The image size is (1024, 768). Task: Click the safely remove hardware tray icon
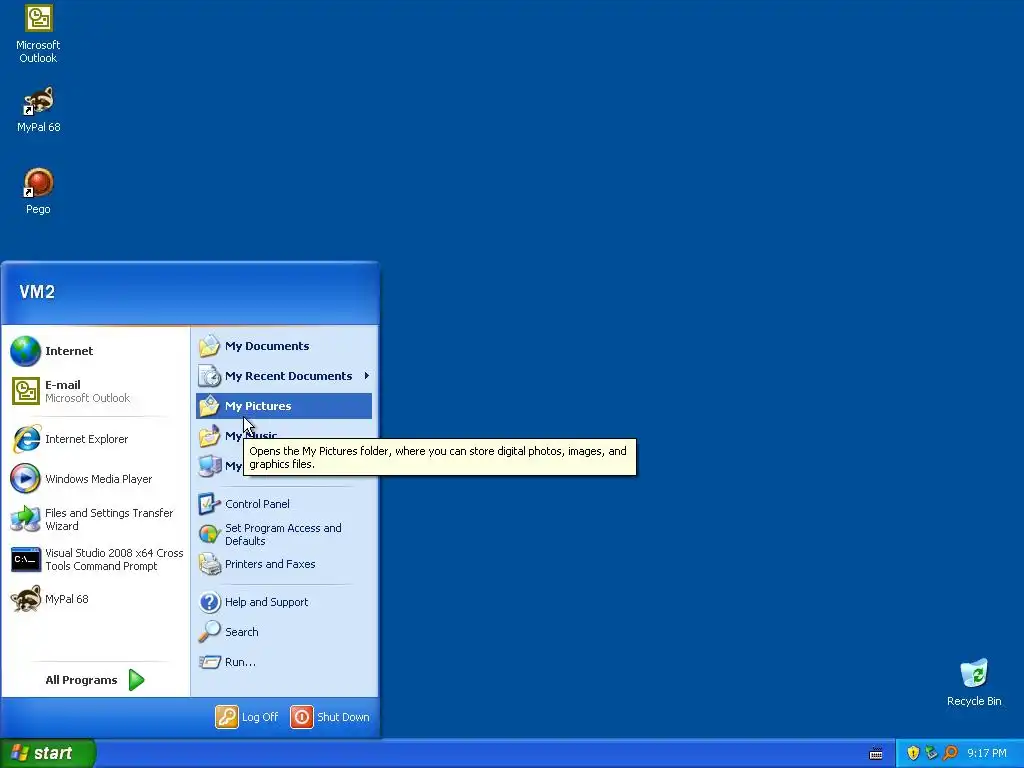[931, 753]
